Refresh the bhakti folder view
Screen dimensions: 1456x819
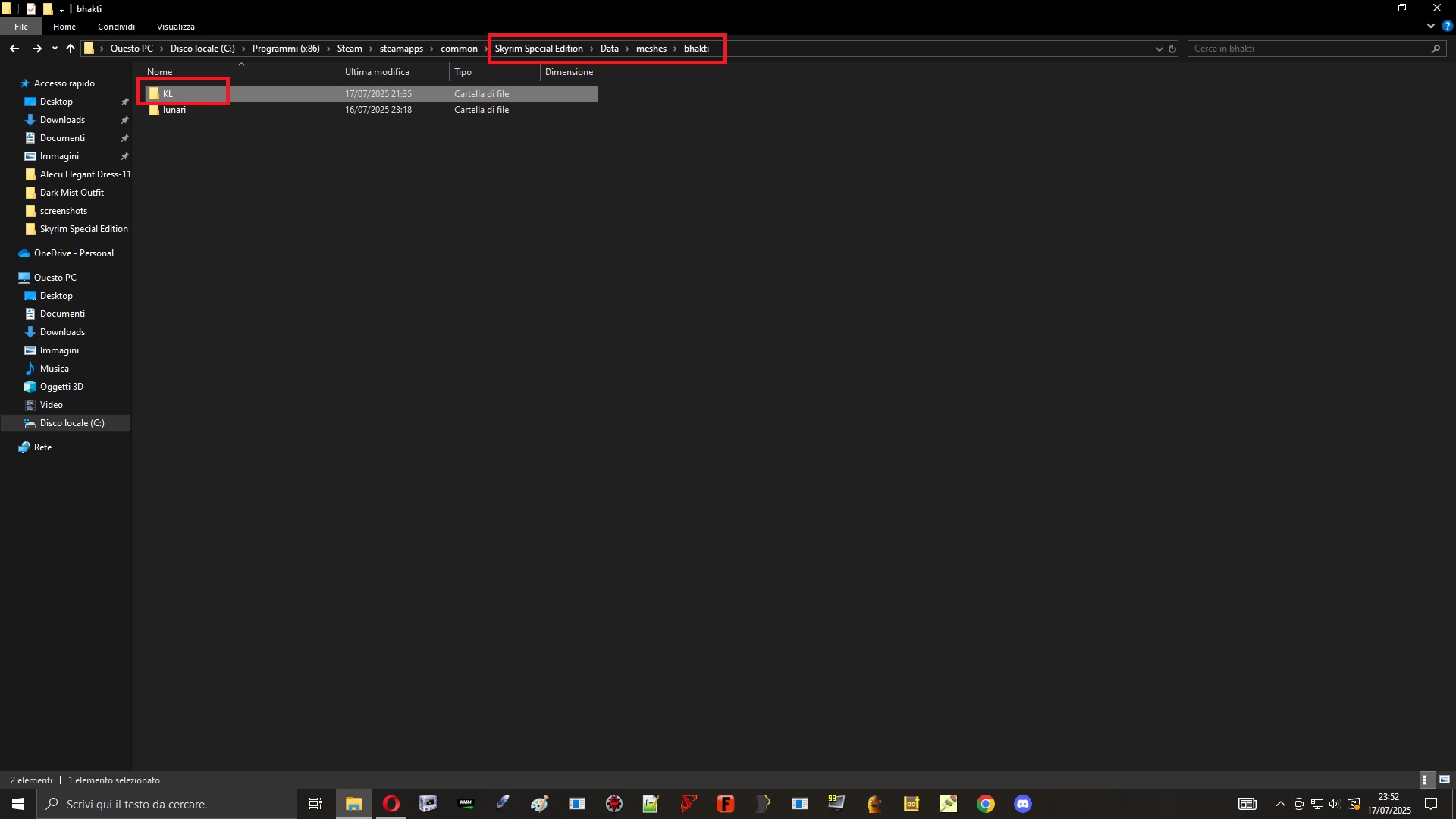pos(1172,49)
